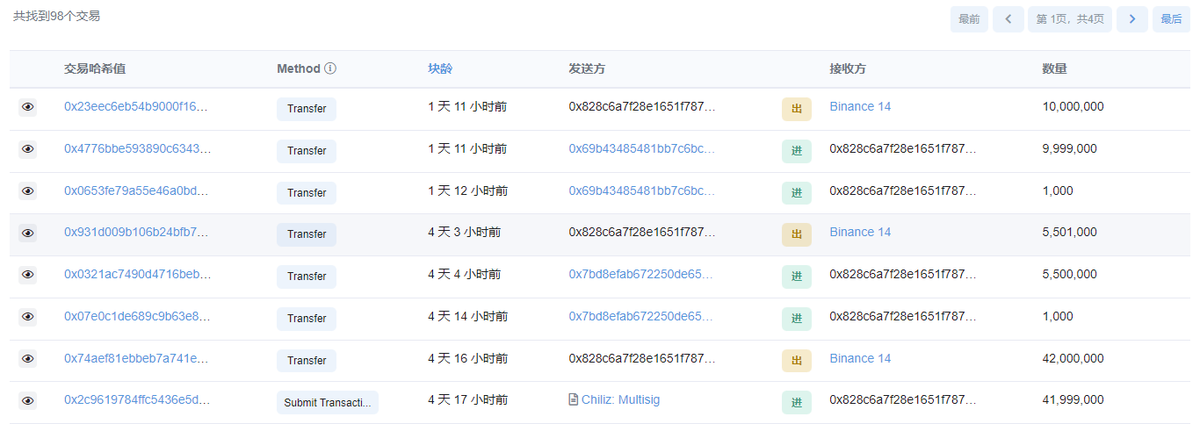Click the 共找到98个交易 result count text
Viewport: 1200px width, 424px height.
pyautogui.click(x=56, y=16)
